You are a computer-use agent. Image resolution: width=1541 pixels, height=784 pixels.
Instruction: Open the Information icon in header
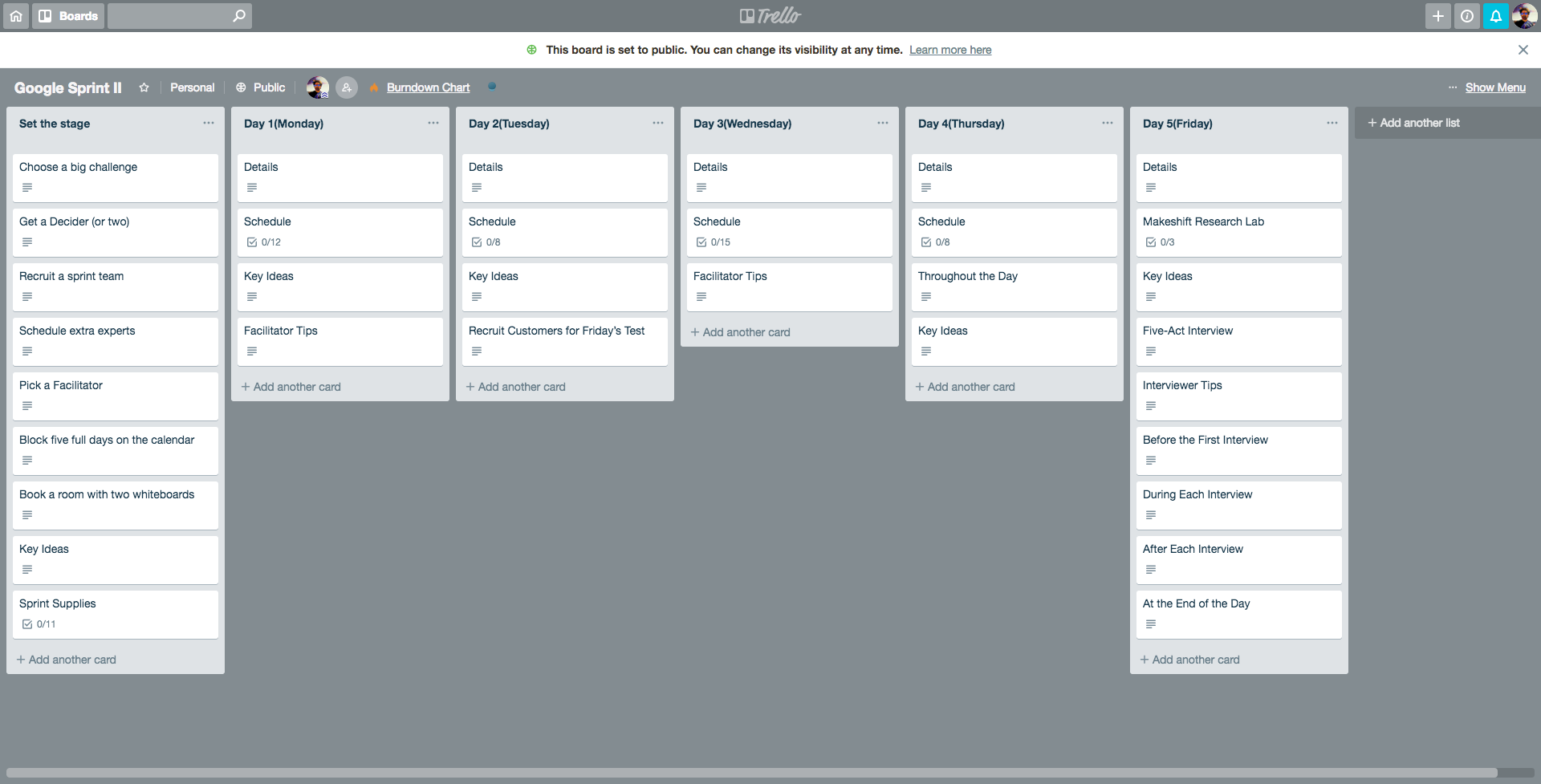(x=1467, y=16)
